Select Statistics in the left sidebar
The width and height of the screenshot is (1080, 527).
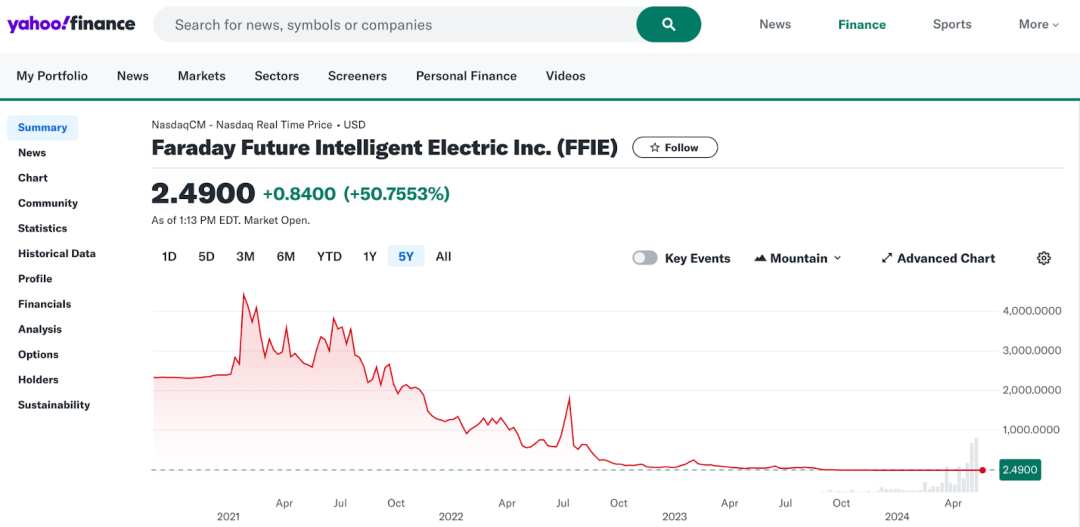point(43,228)
